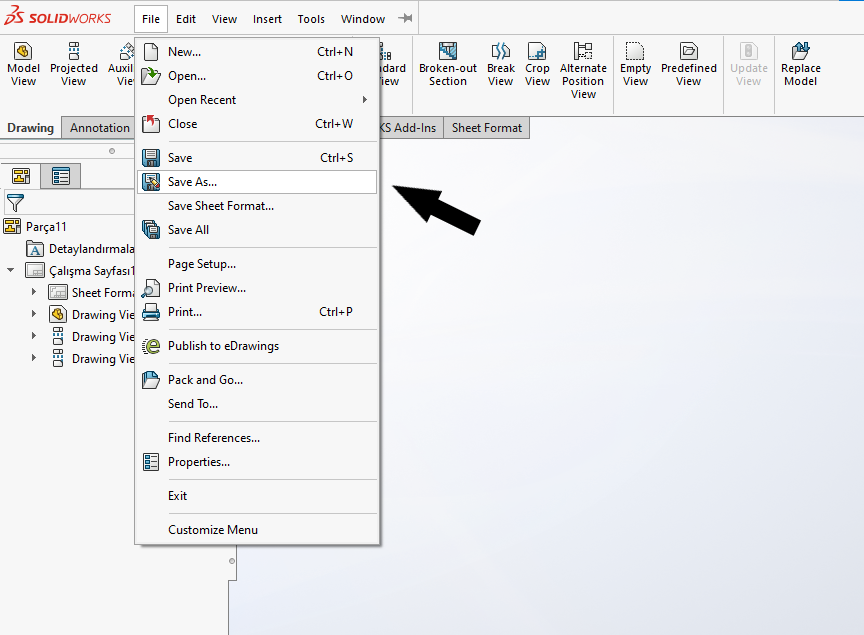Viewport: 864px width, 635px height.
Task: Click Customize Menu at bottom of File menu
Action: (213, 530)
